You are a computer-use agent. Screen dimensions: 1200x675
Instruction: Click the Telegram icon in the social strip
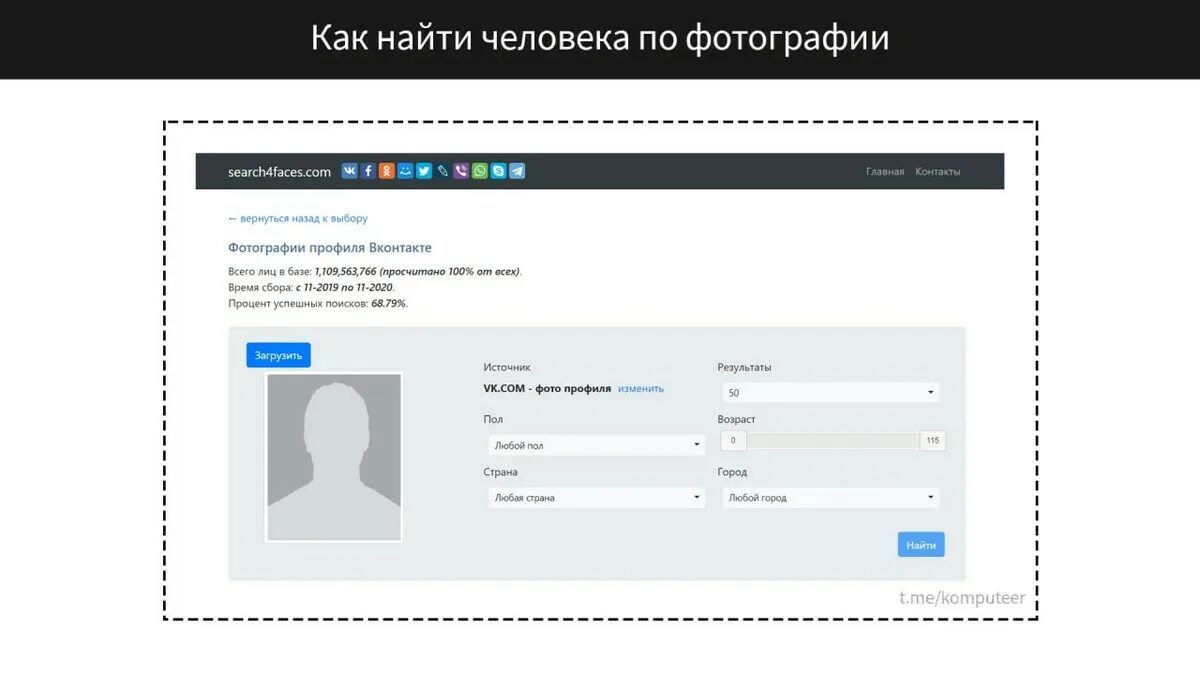pyautogui.click(x=516, y=170)
